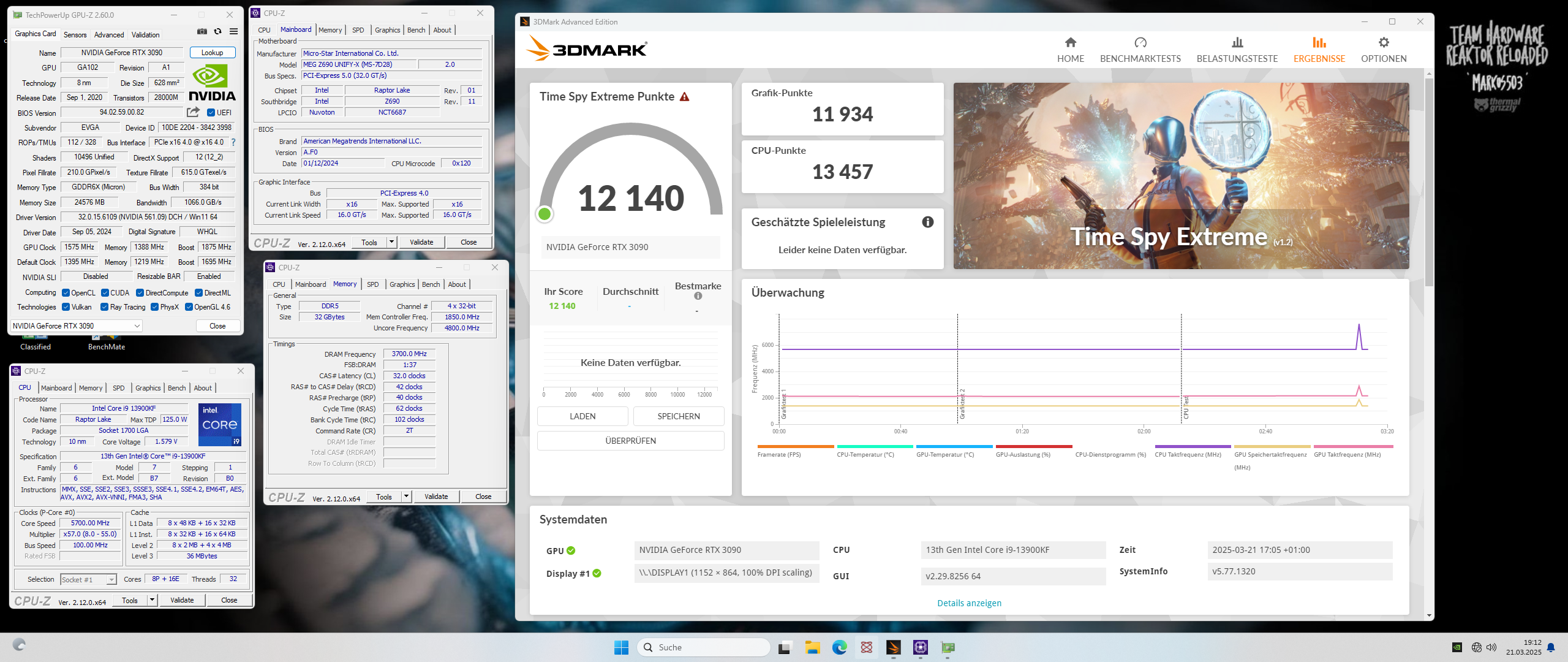Screen dimensions: 1568x662
Task: Click the green check beside GPU in Systemdaten
Action: (x=571, y=550)
